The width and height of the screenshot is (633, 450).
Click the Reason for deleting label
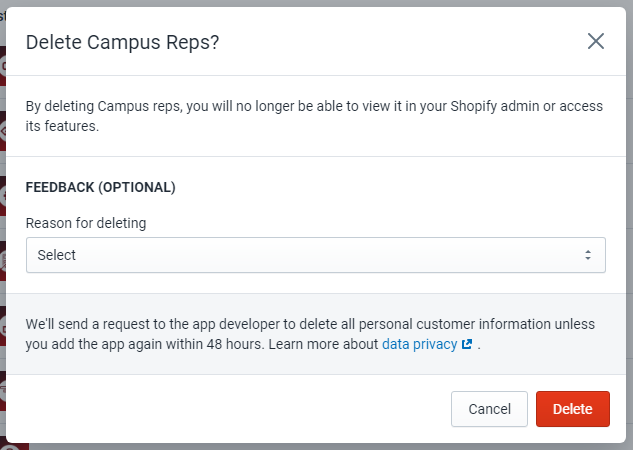pyautogui.click(x=86, y=223)
